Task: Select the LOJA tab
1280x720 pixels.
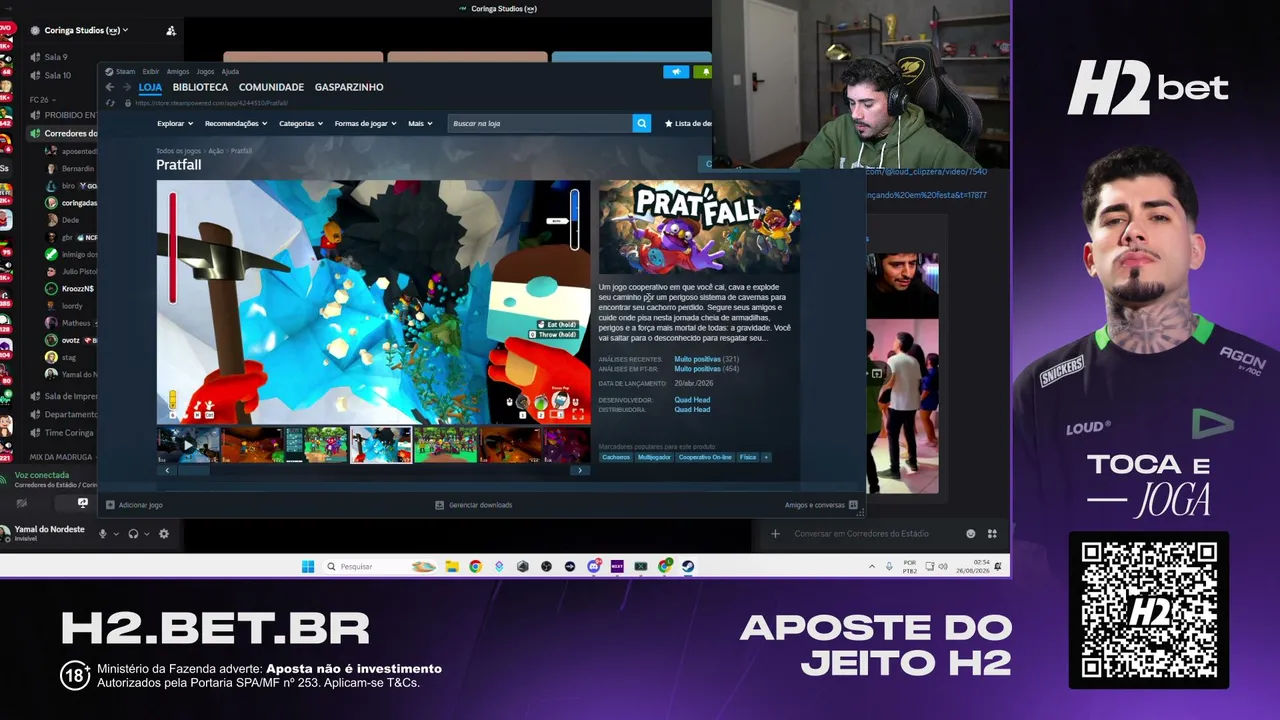Action: click(x=150, y=87)
